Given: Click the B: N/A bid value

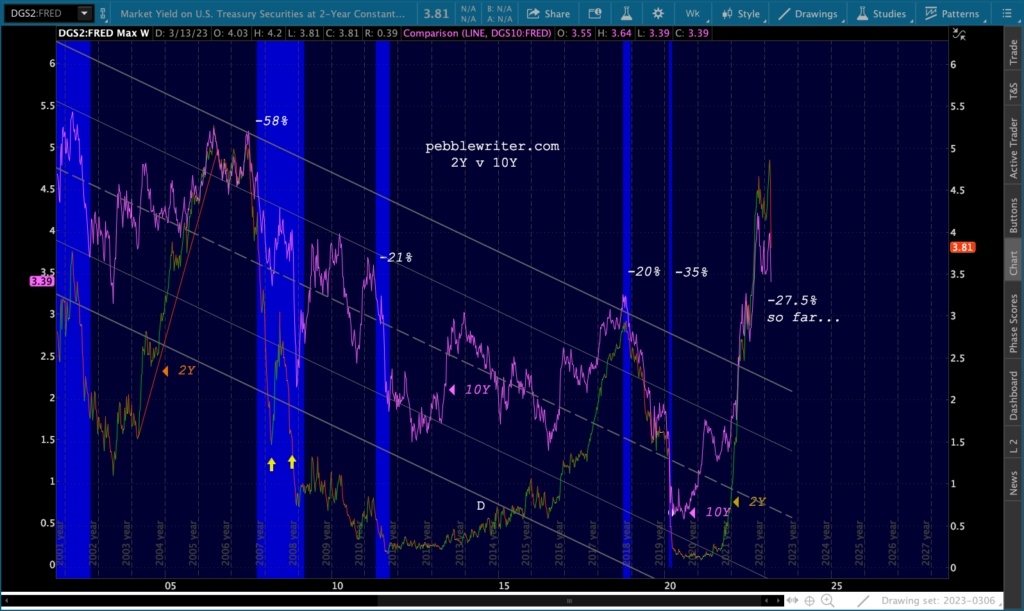Looking at the screenshot, I should [500, 8].
